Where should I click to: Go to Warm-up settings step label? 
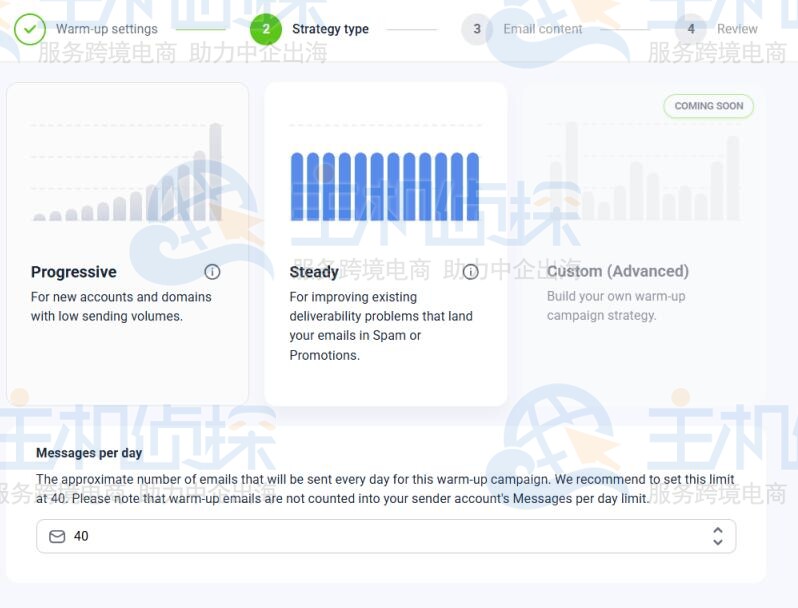click(x=106, y=29)
